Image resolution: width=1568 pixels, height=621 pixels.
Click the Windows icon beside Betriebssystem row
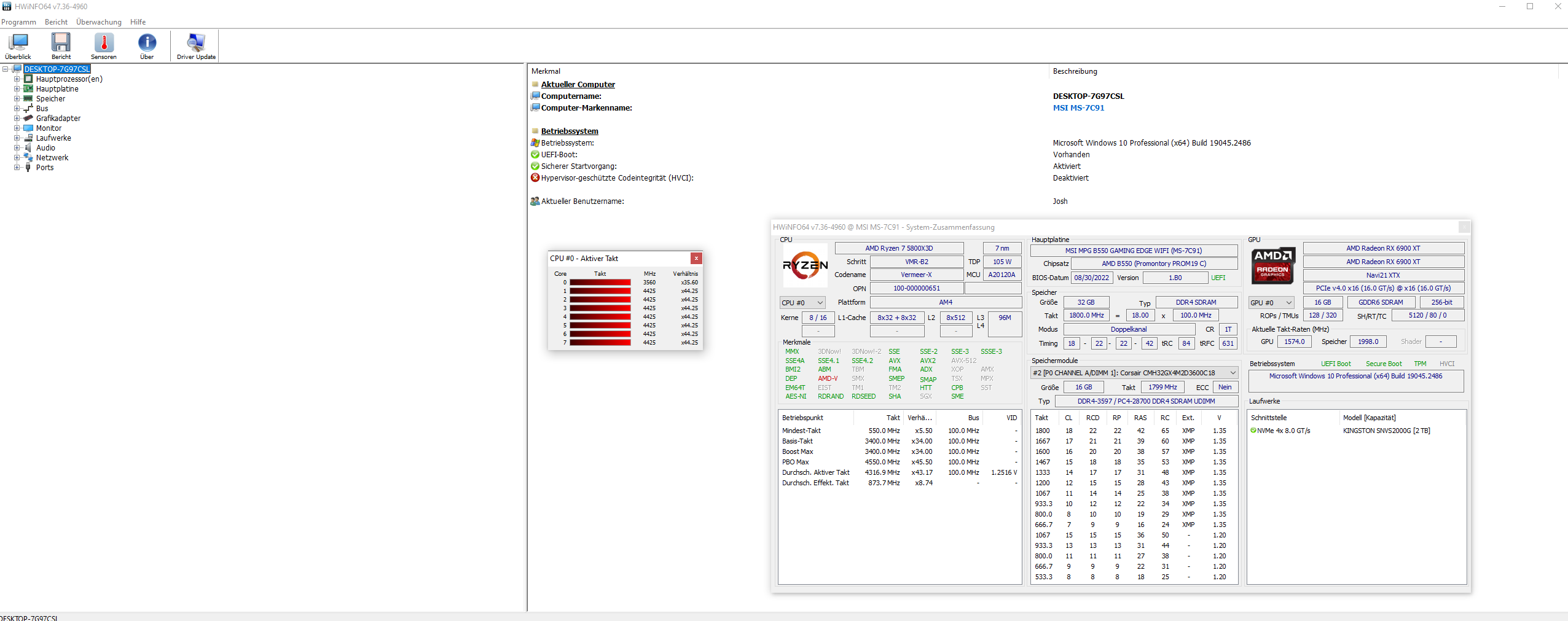(535, 143)
